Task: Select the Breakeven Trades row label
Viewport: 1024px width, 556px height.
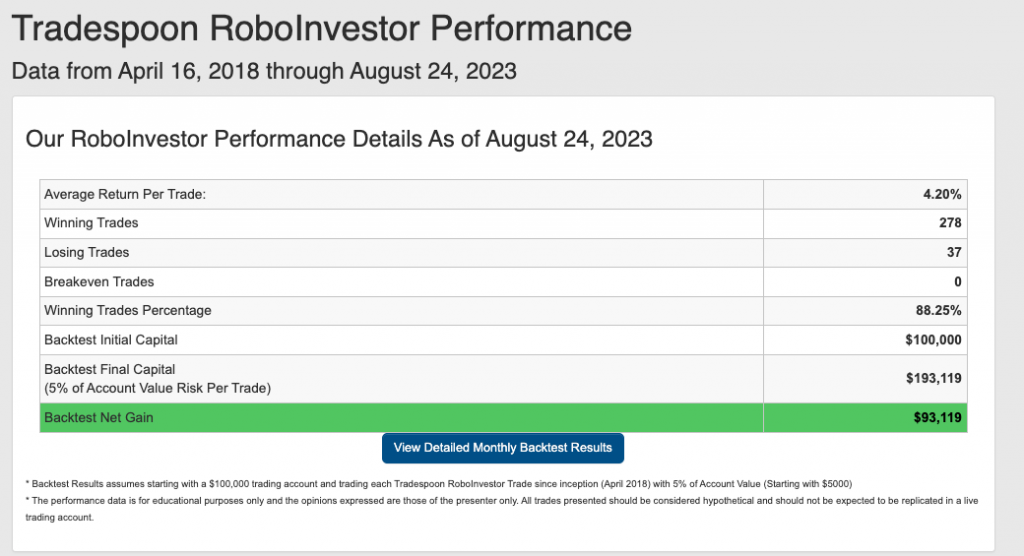Action: [99, 282]
